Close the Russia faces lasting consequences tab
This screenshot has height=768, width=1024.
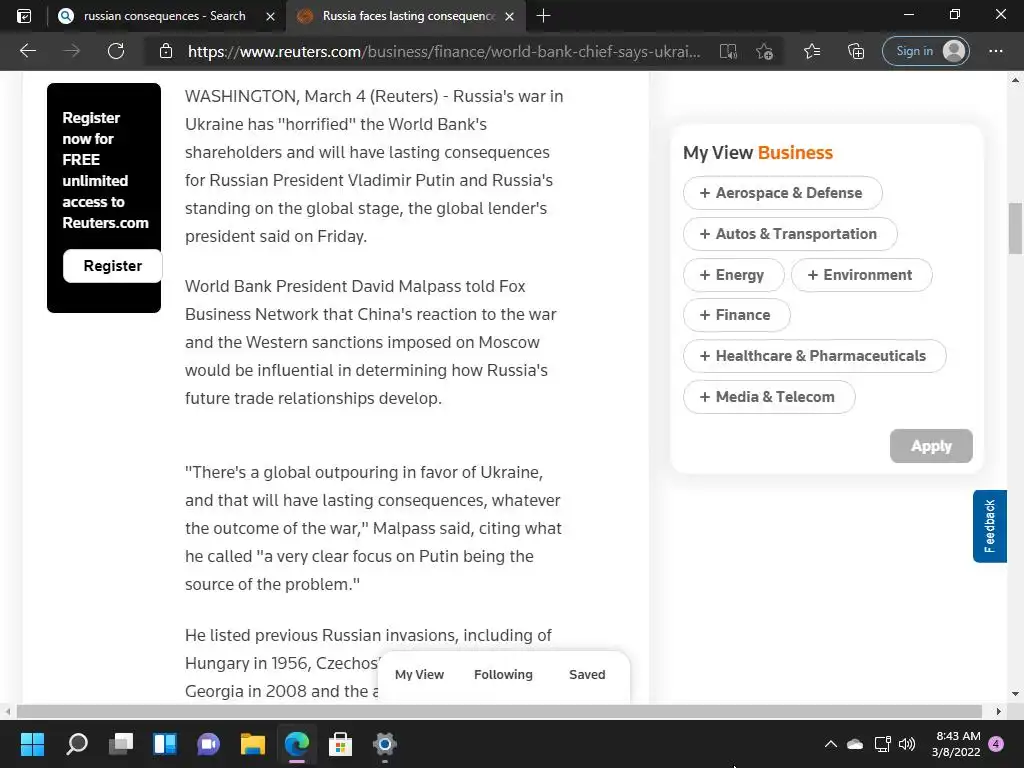(510, 16)
